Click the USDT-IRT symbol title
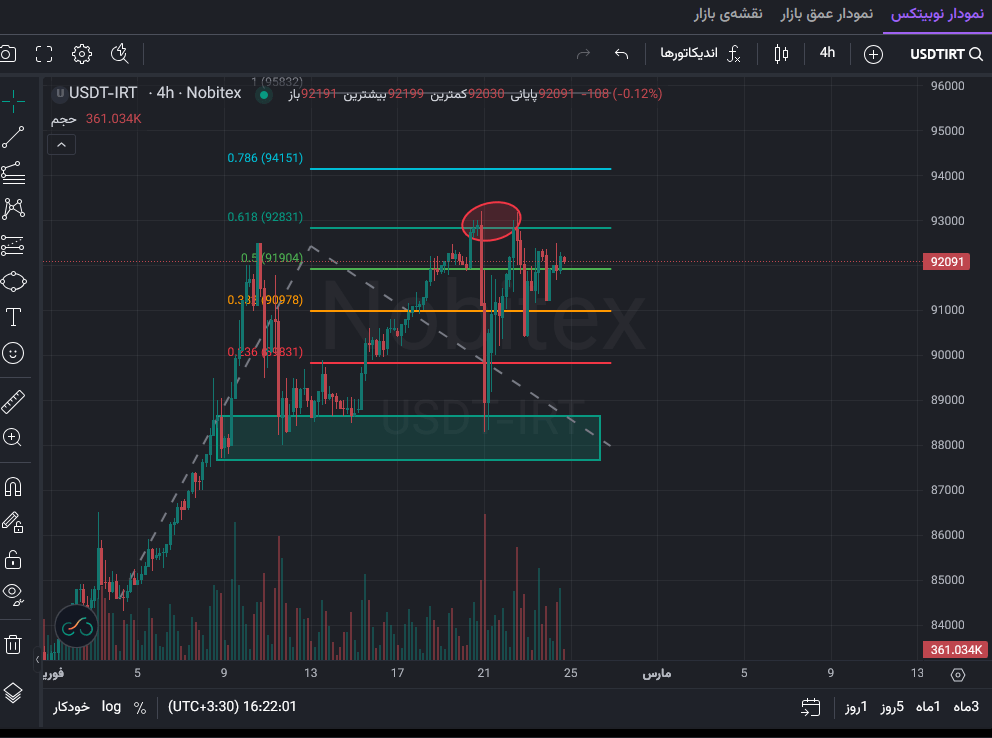Viewport: 992px width, 738px height. (103, 93)
